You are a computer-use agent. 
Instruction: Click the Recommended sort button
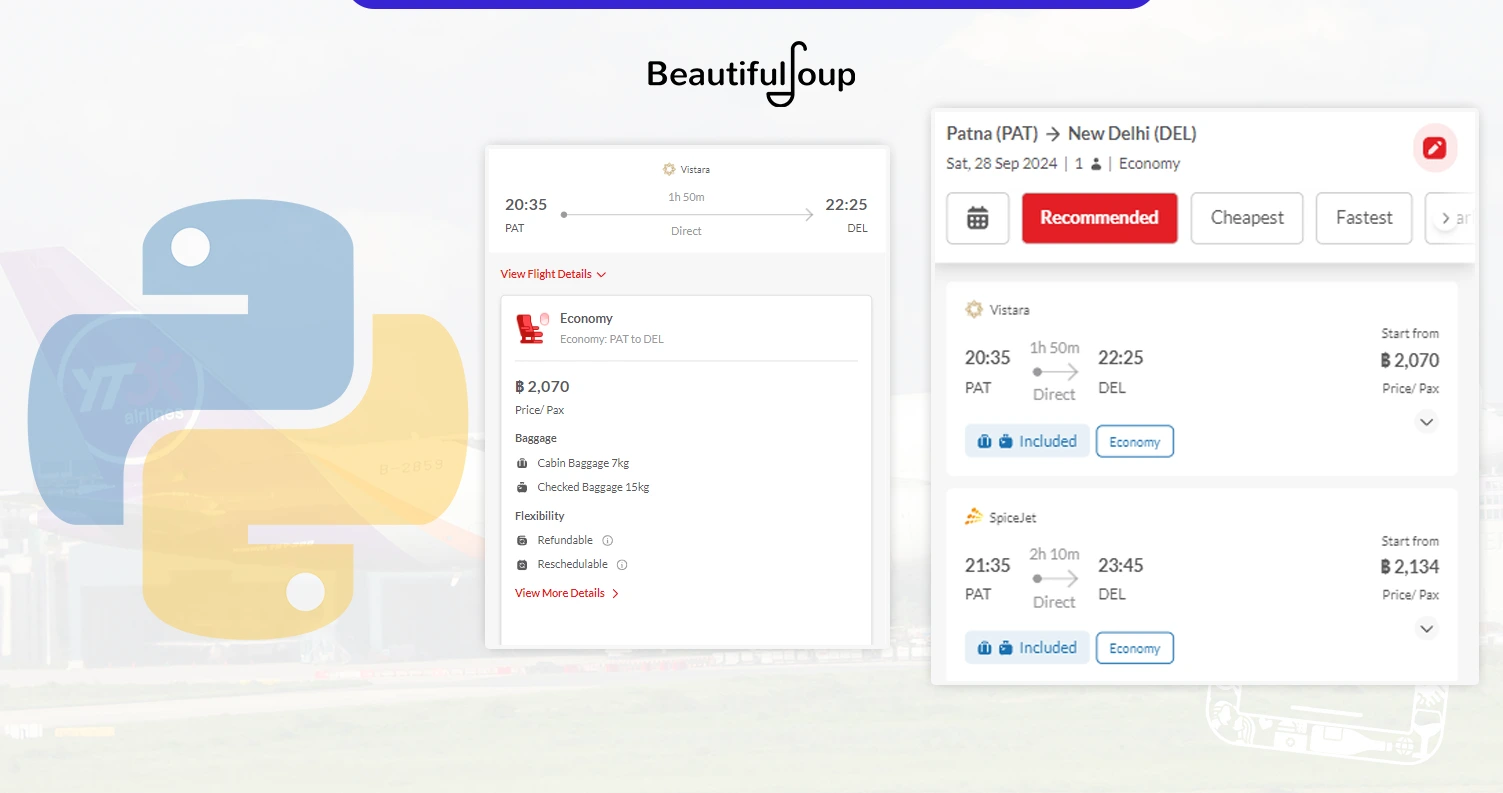1099,218
